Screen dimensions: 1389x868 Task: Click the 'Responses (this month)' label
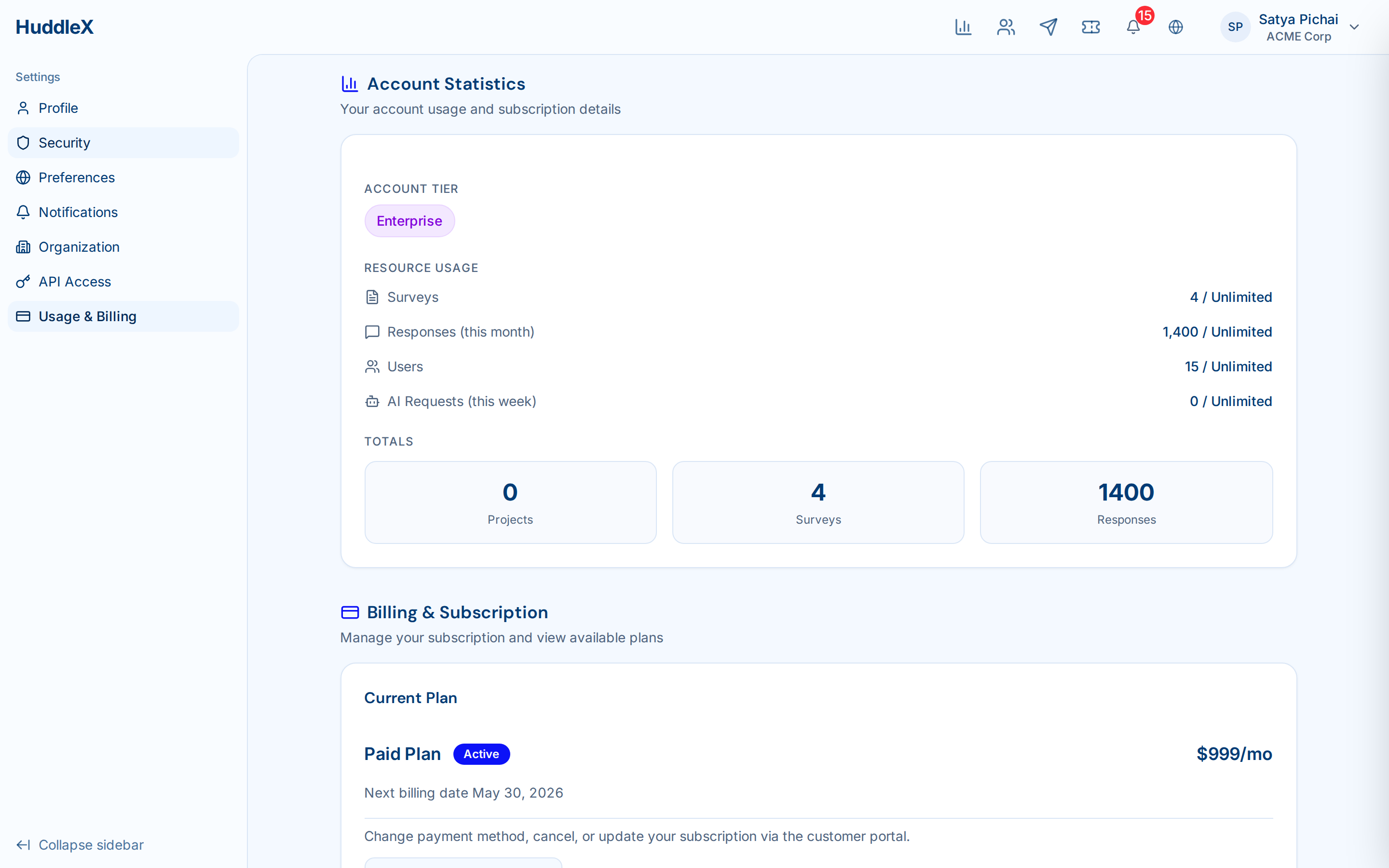coord(460,332)
